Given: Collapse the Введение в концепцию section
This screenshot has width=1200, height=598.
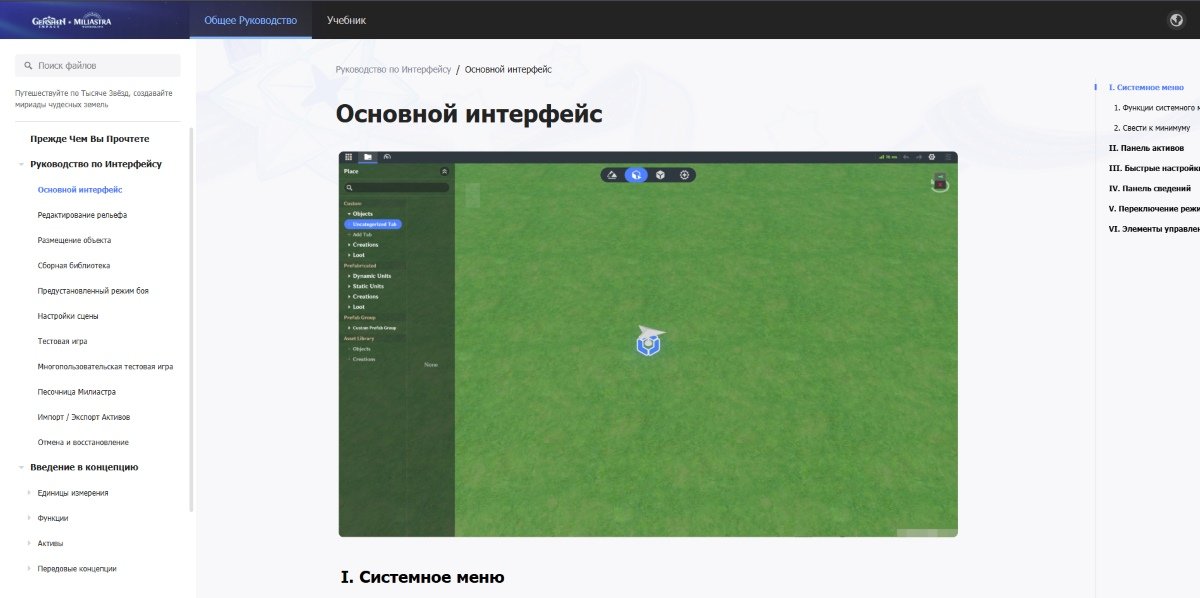Looking at the screenshot, I should click(21, 467).
